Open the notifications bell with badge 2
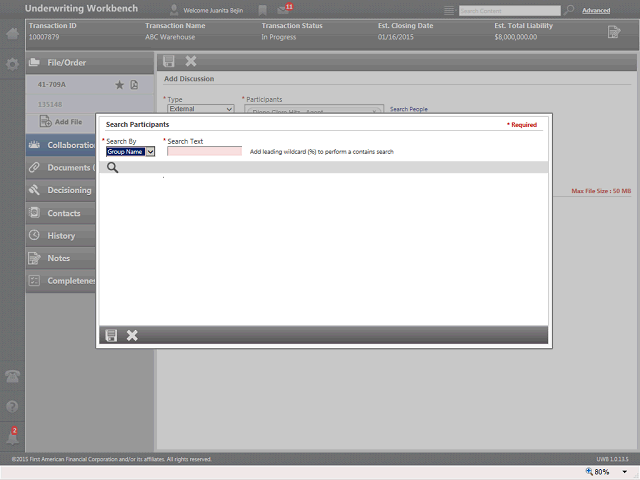640x480 pixels. pos(12,437)
